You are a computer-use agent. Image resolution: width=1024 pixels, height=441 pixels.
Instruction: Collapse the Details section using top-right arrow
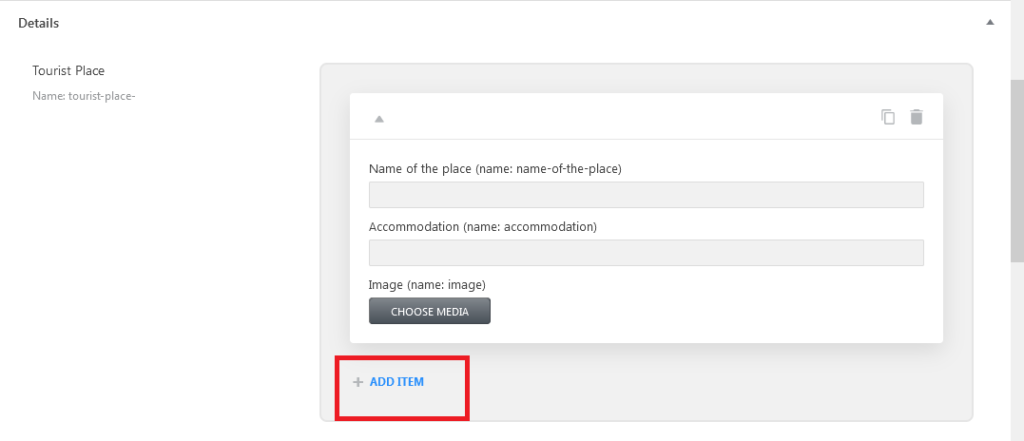tap(990, 22)
